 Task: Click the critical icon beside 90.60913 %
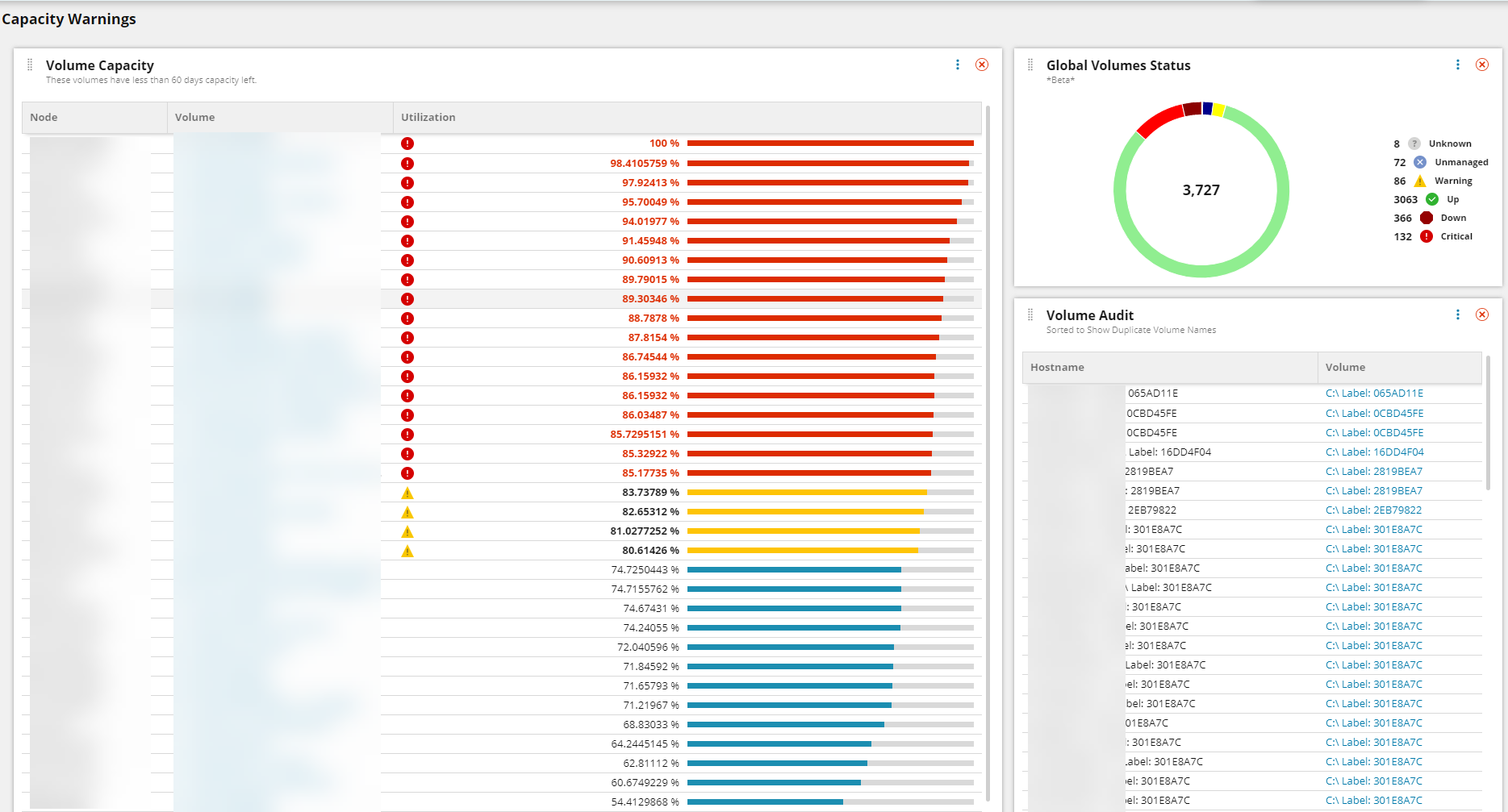(x=407, y=260)
